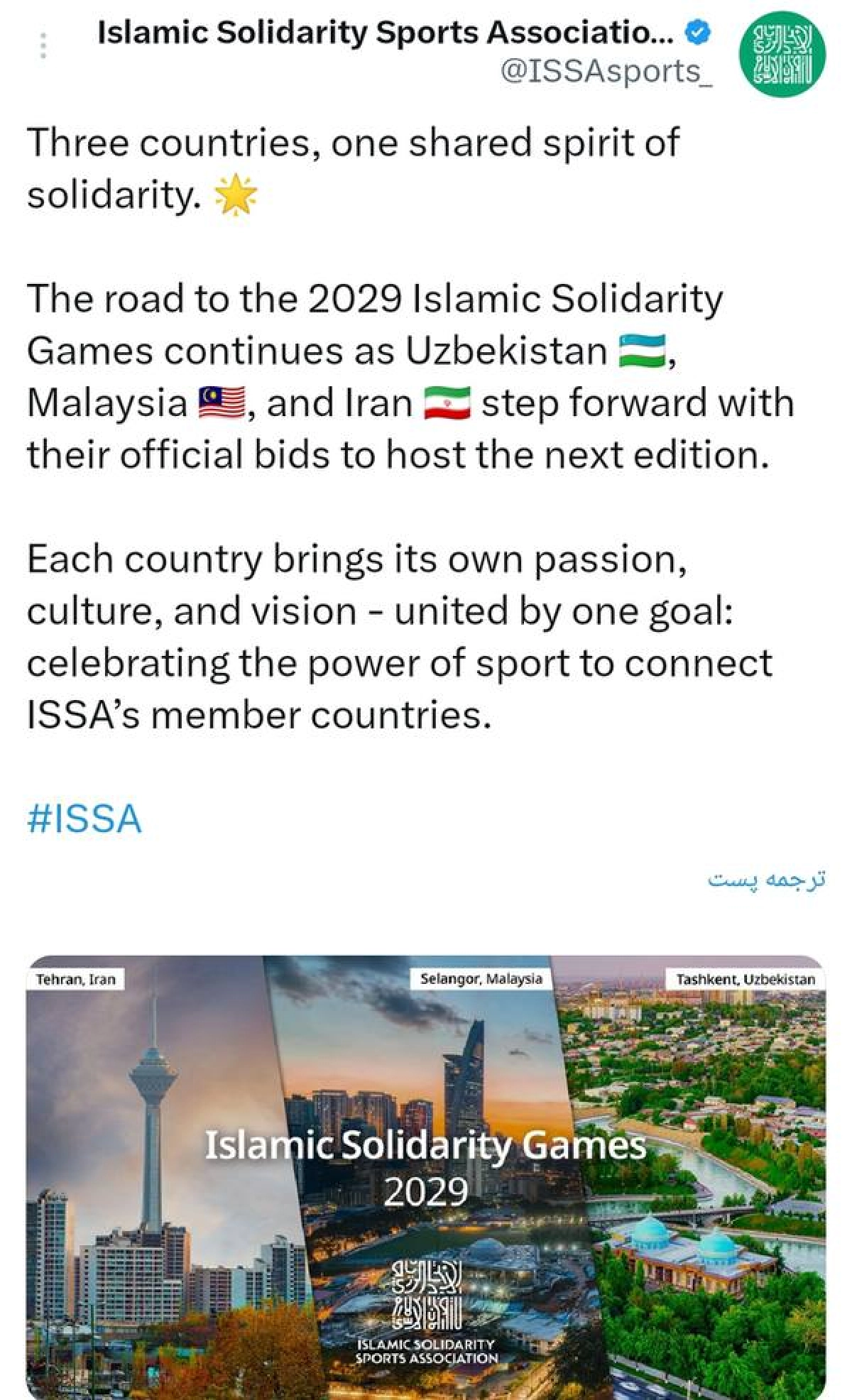Screen dimensions: 852x1400
Task: Click the glowing star emoji
Action: point(236,196)
